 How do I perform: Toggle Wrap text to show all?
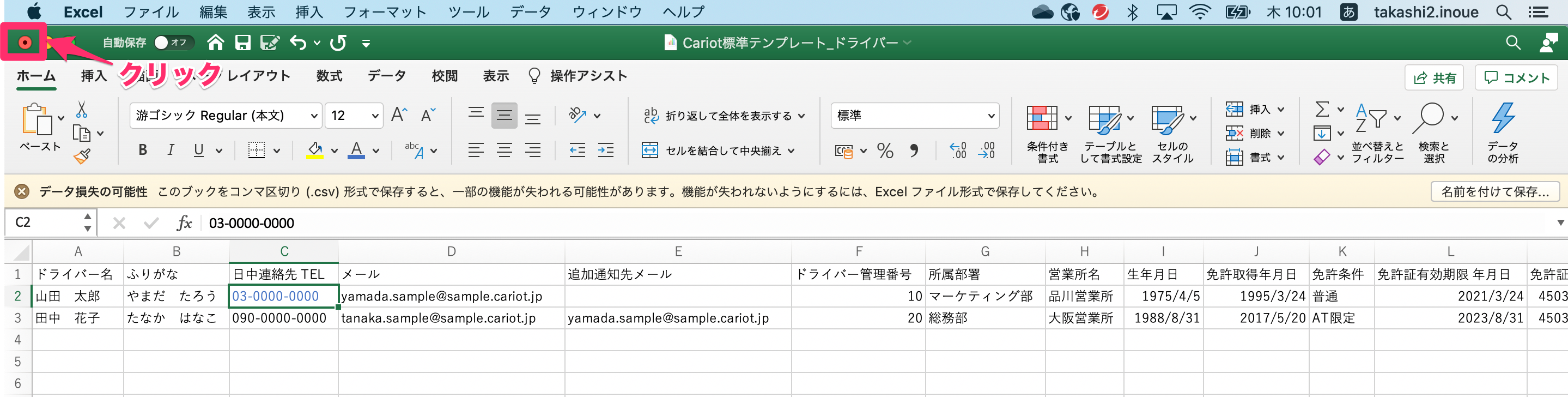tap(725, 116)
